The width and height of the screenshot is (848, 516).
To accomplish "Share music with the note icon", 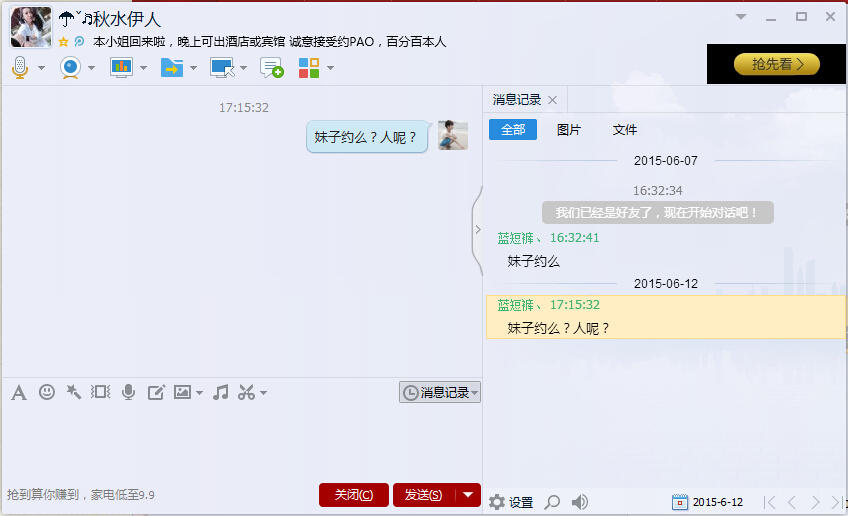I will click(x=220, y=392).
